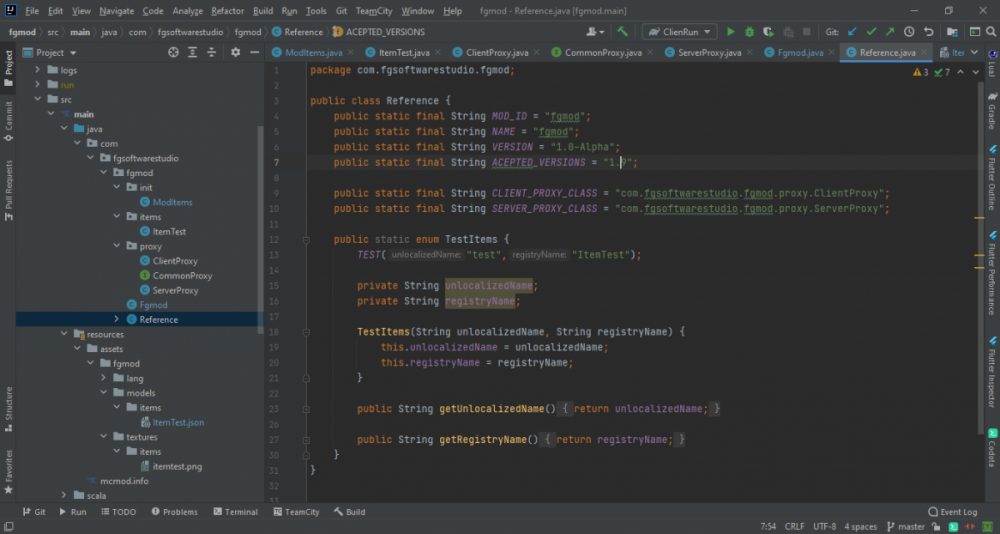Image resolution: width=1000 pixels, height=534 pixels.
Task: Click the Git commit checkmark icon
Action: (x=871, y=32)
